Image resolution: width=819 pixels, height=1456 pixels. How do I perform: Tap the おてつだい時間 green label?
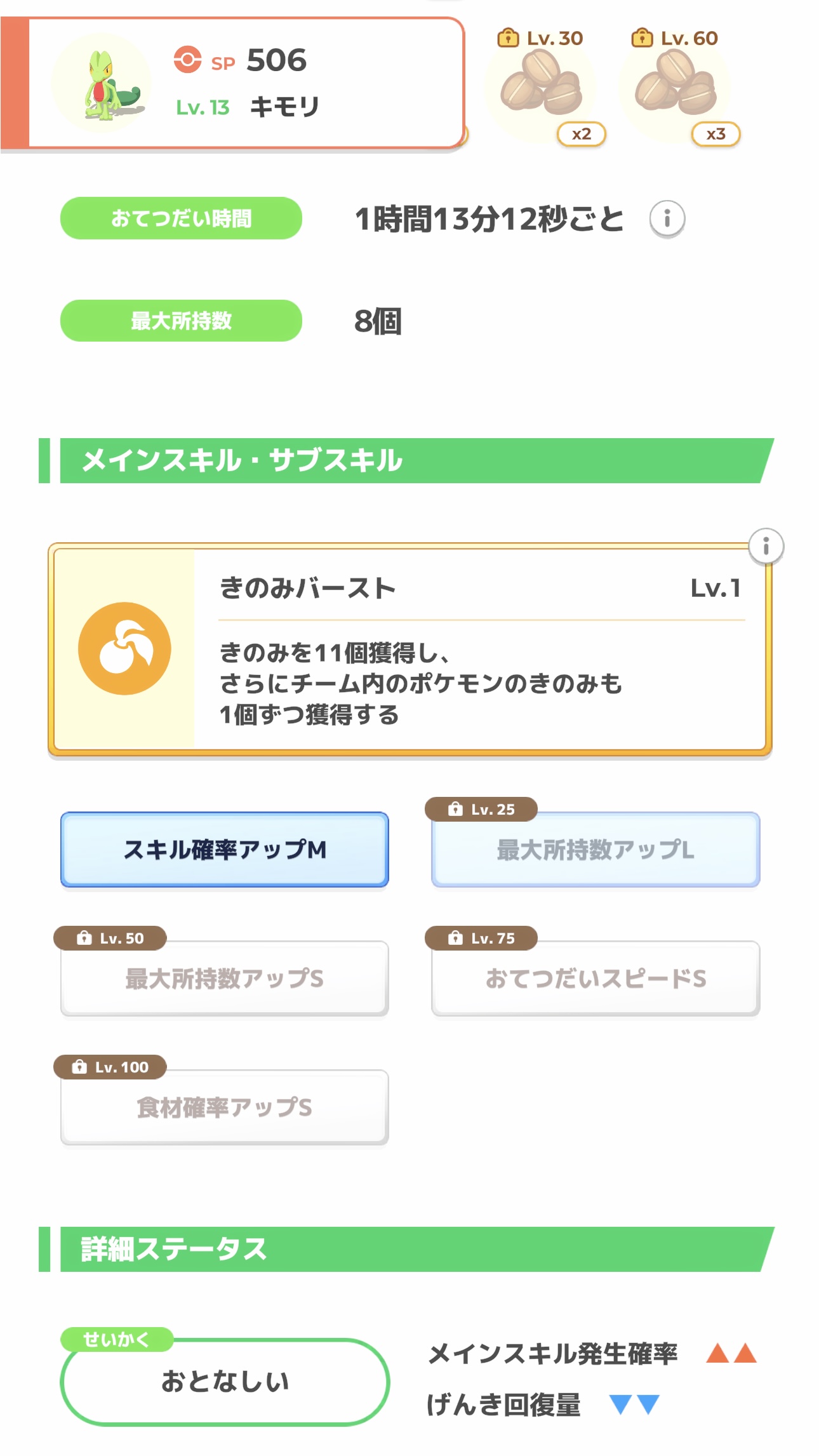pos(181,218)
